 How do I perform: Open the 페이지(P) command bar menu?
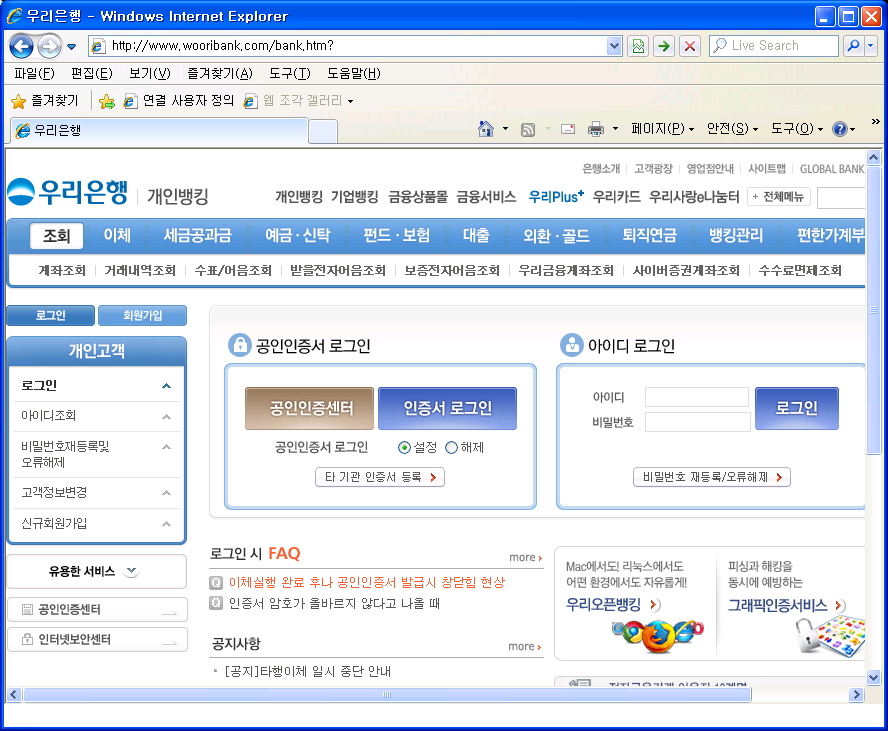(663, 129)
